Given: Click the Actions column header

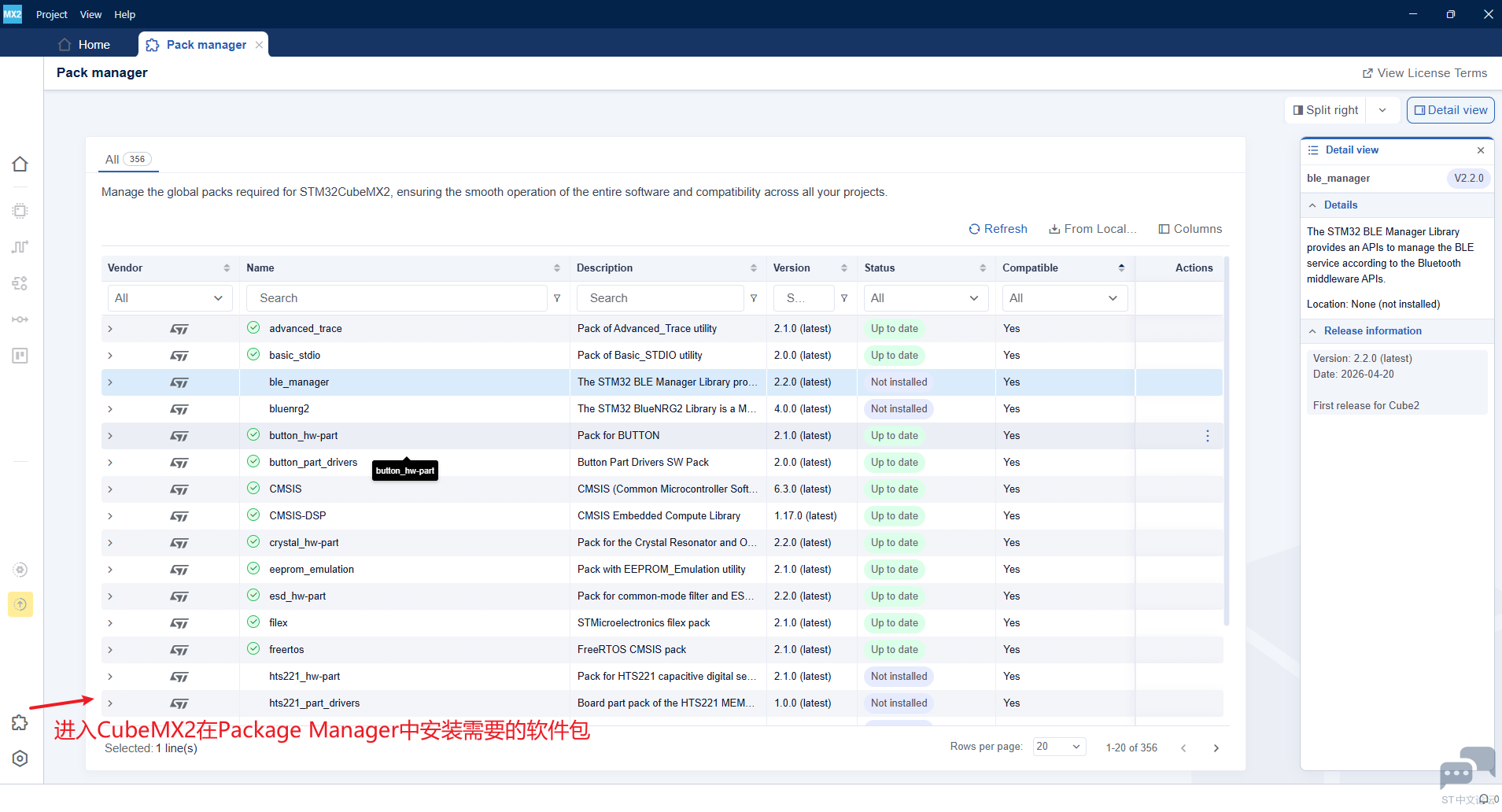Looking at the screenshot, I should [1194, 268].
